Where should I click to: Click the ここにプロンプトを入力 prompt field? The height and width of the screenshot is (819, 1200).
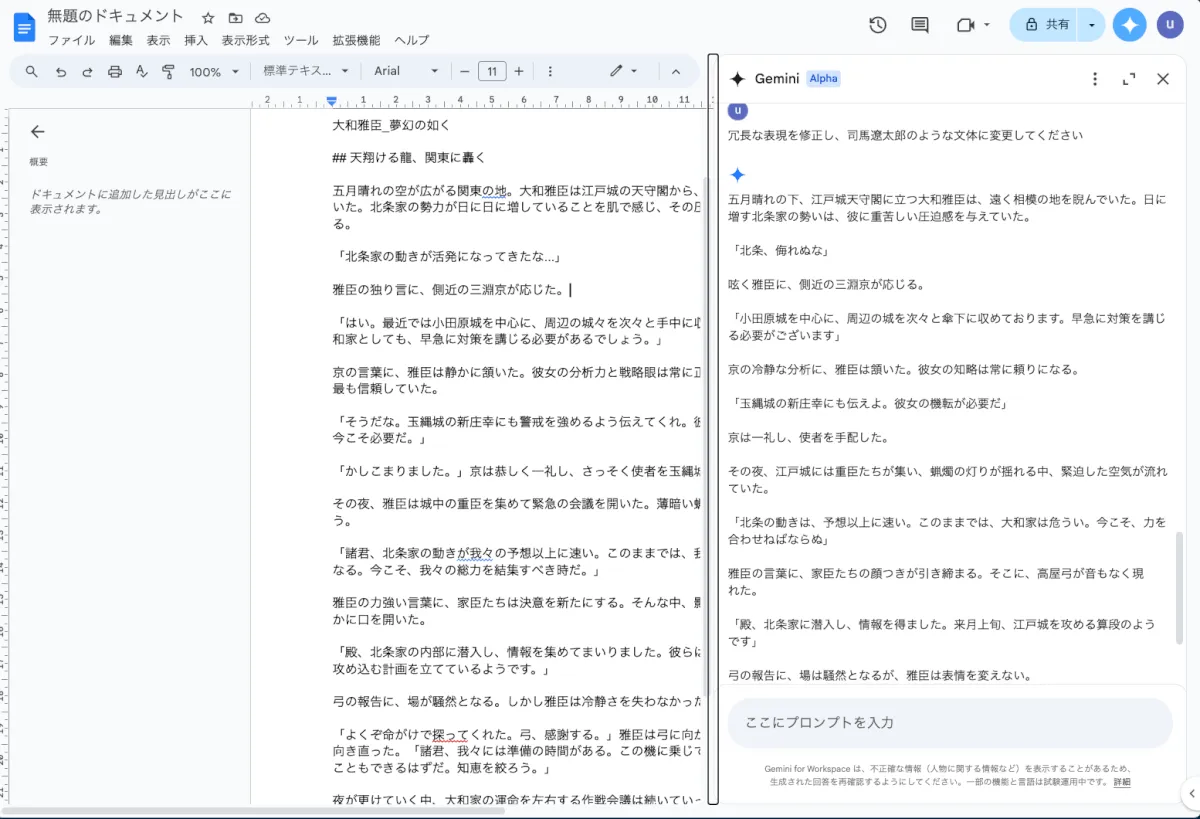point(948,722)
